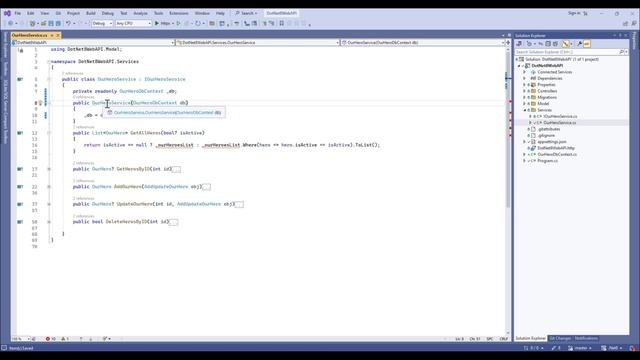
Task: Toggle pin on the OurHeroService.cs tab
Action: [x=52, y=36]
